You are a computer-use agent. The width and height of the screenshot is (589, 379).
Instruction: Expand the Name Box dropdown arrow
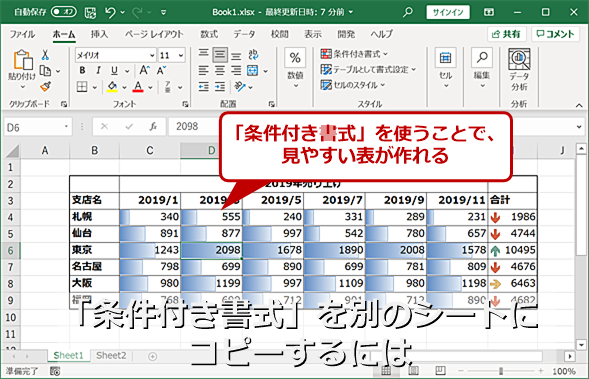66,127
